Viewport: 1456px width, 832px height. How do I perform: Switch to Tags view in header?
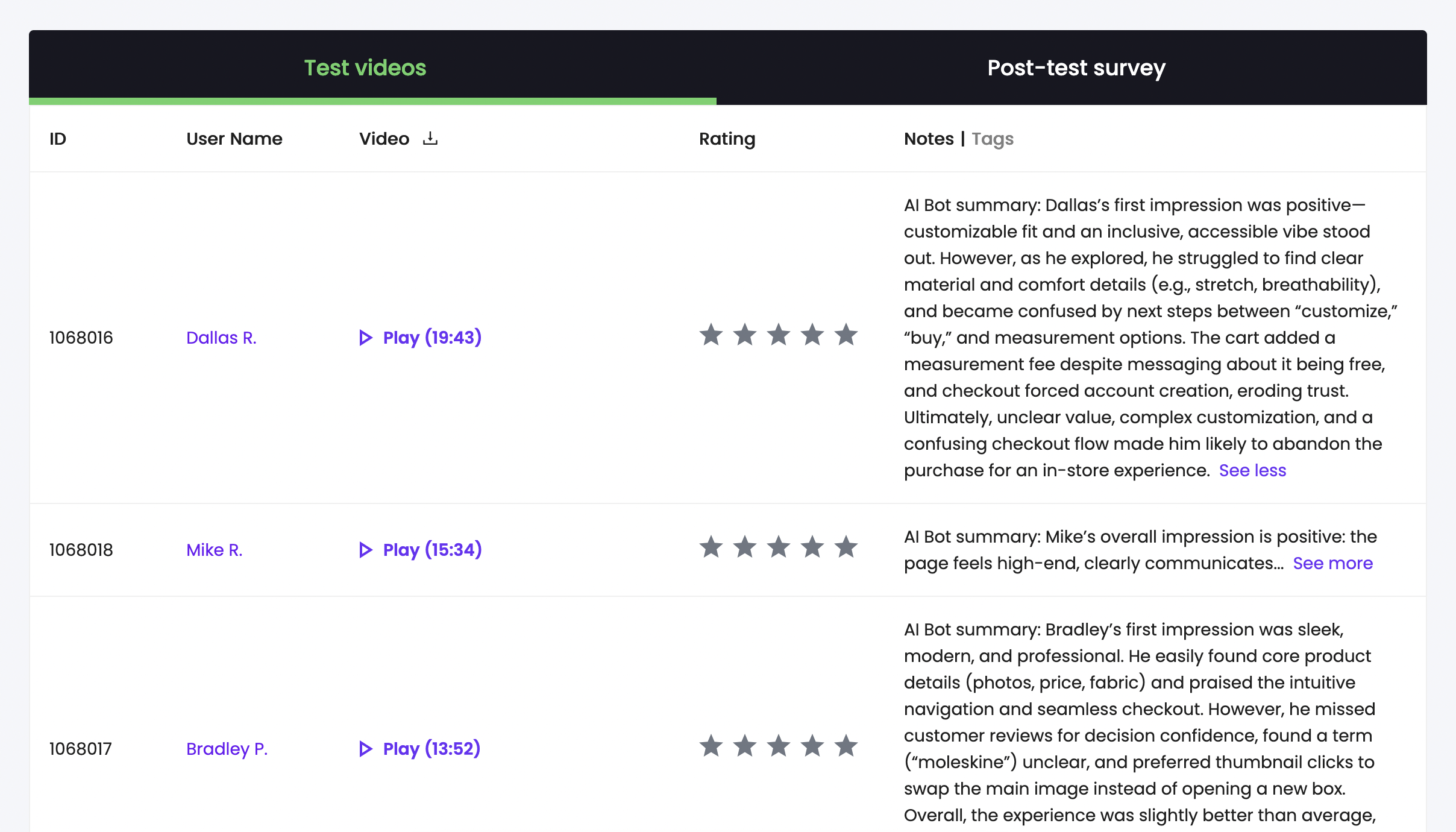pyautogui.click(x=993, y=139)
